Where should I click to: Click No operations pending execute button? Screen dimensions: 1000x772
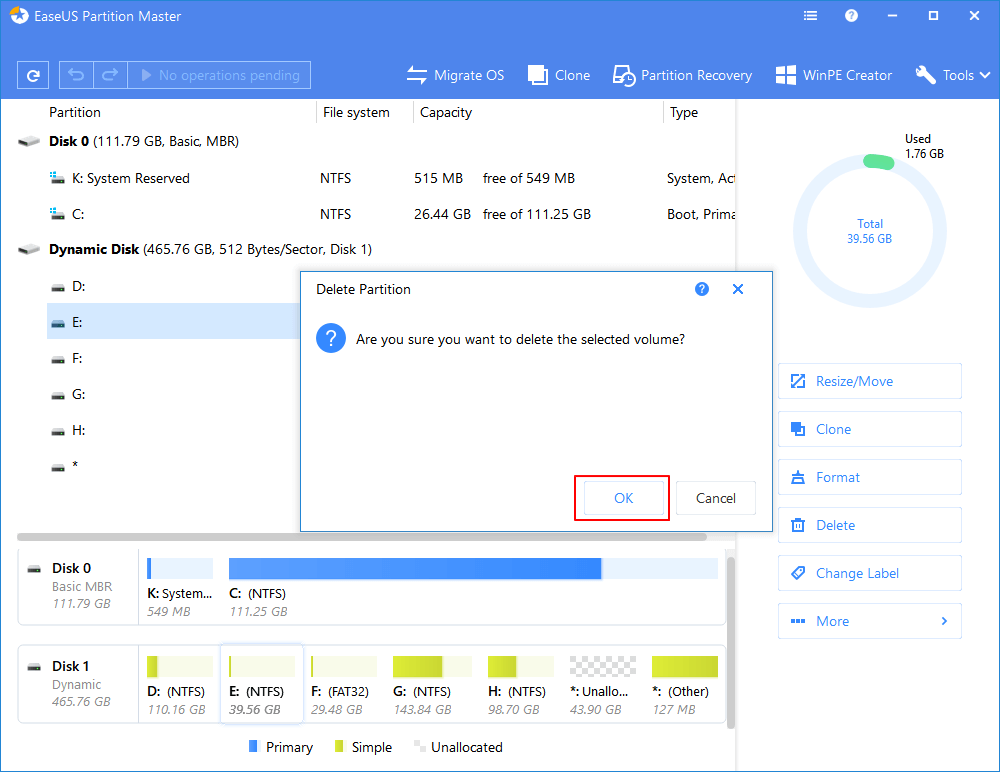click(219, 75)
